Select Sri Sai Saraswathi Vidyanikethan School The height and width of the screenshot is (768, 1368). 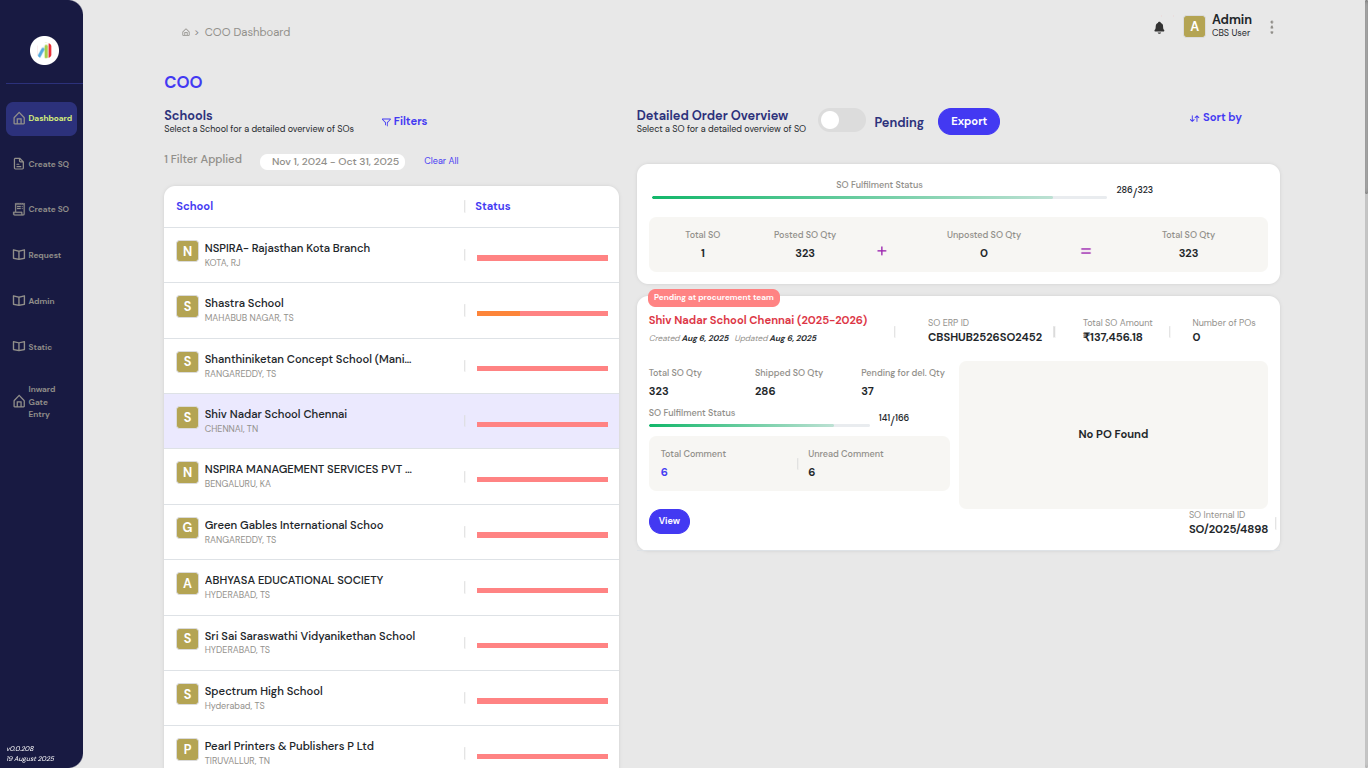[x=391, y=643]
